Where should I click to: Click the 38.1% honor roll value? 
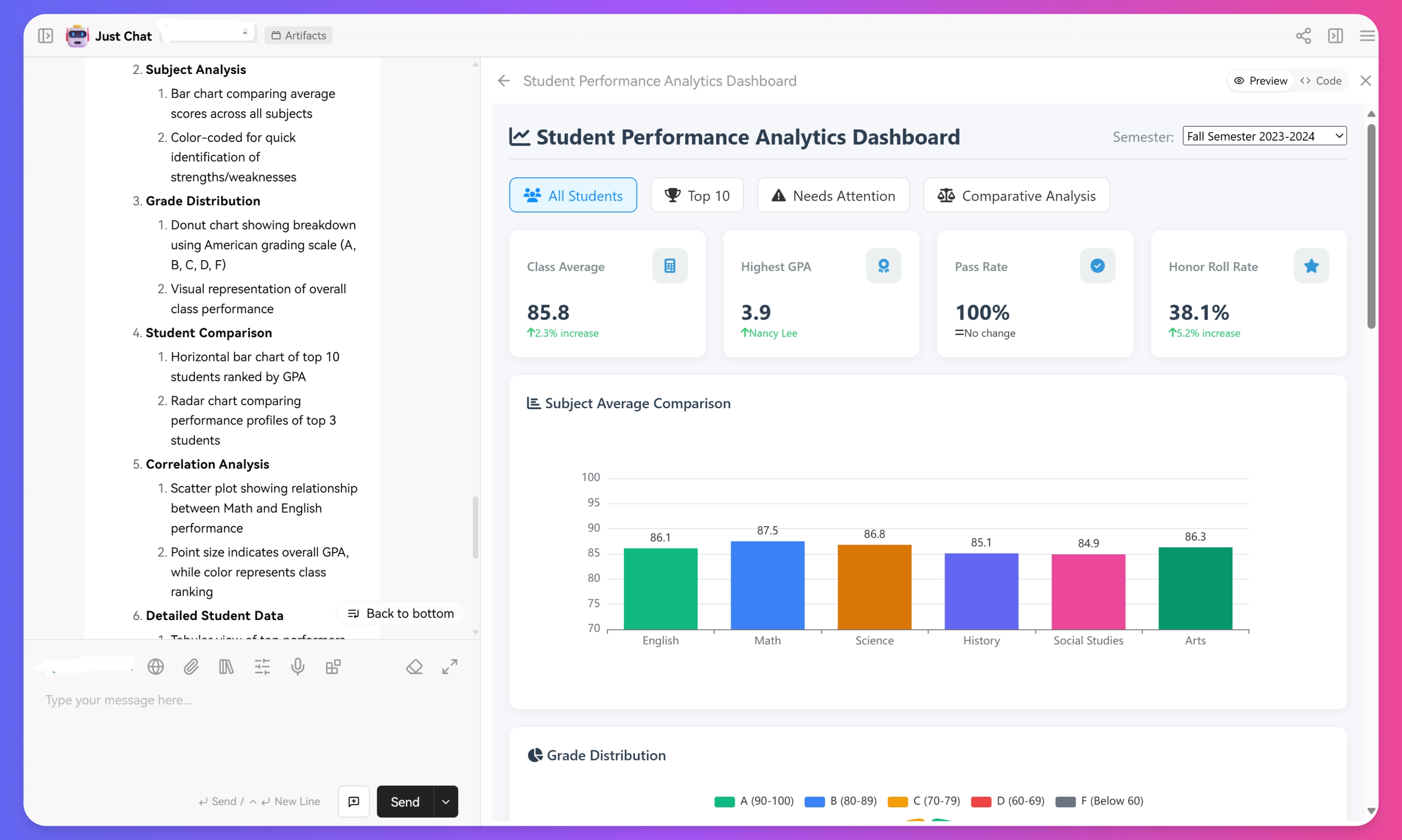coord(1199,312)
